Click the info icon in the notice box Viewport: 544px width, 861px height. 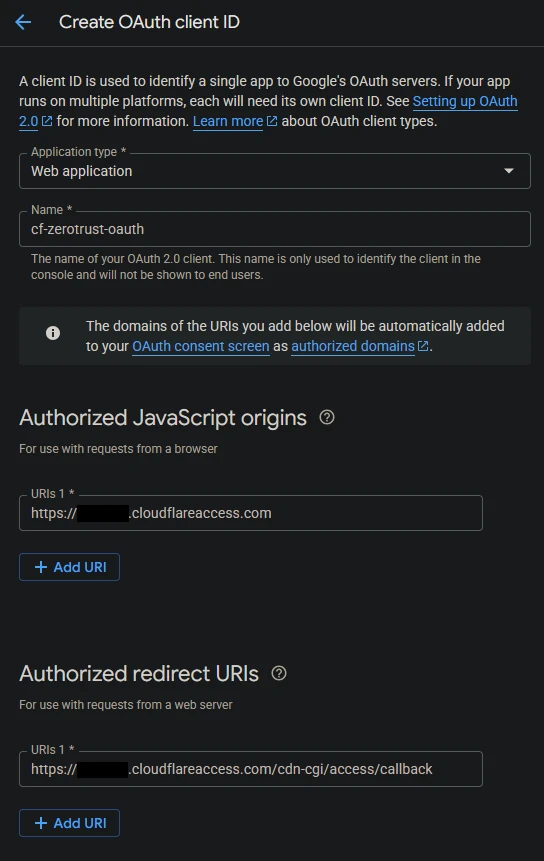point(53,333)
